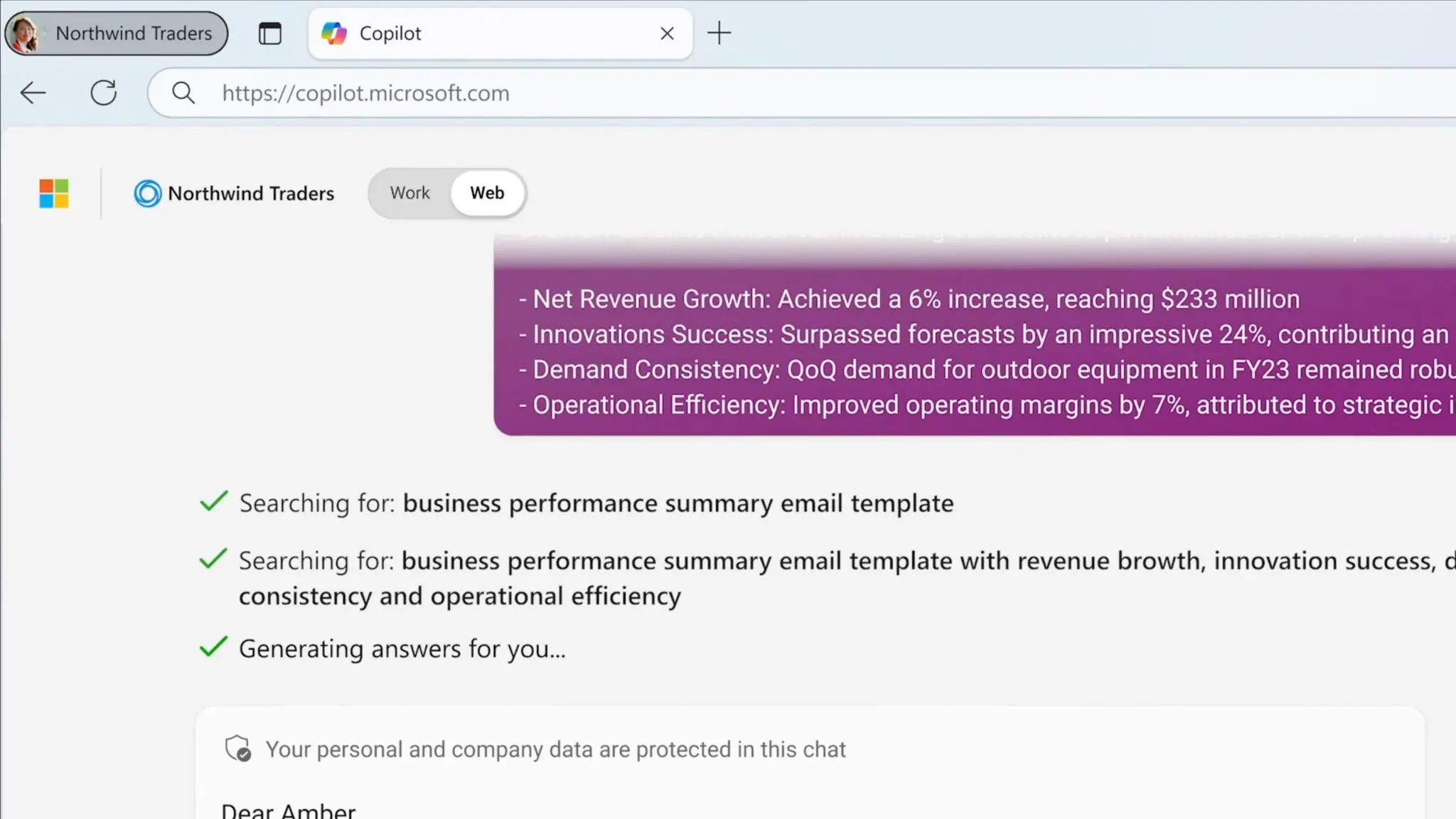
Task: Open the Northwind Traders profile pill
Action: point(117,33)
